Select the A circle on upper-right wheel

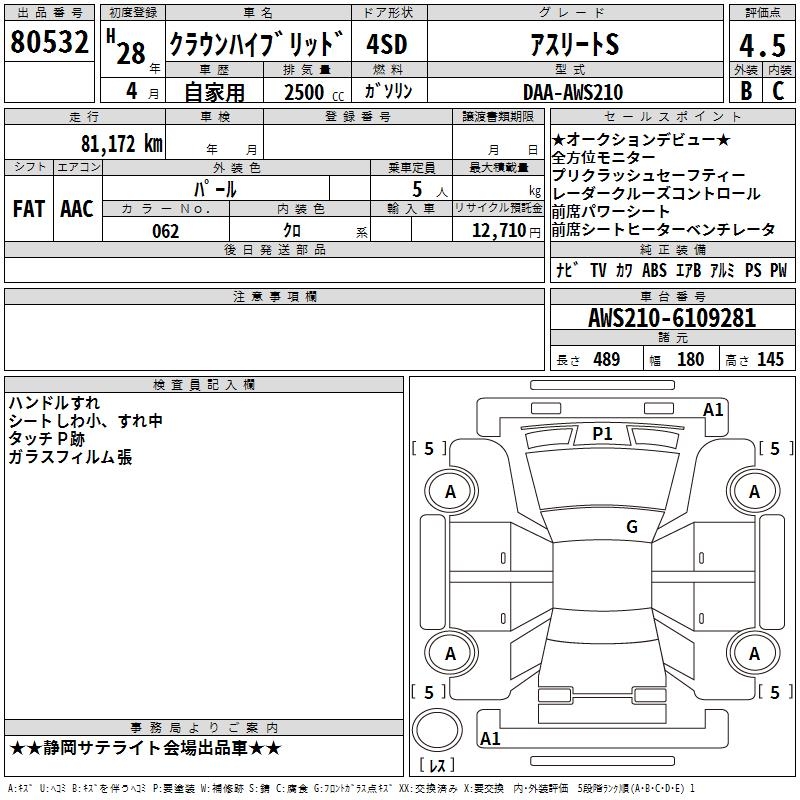click(754, 491)
